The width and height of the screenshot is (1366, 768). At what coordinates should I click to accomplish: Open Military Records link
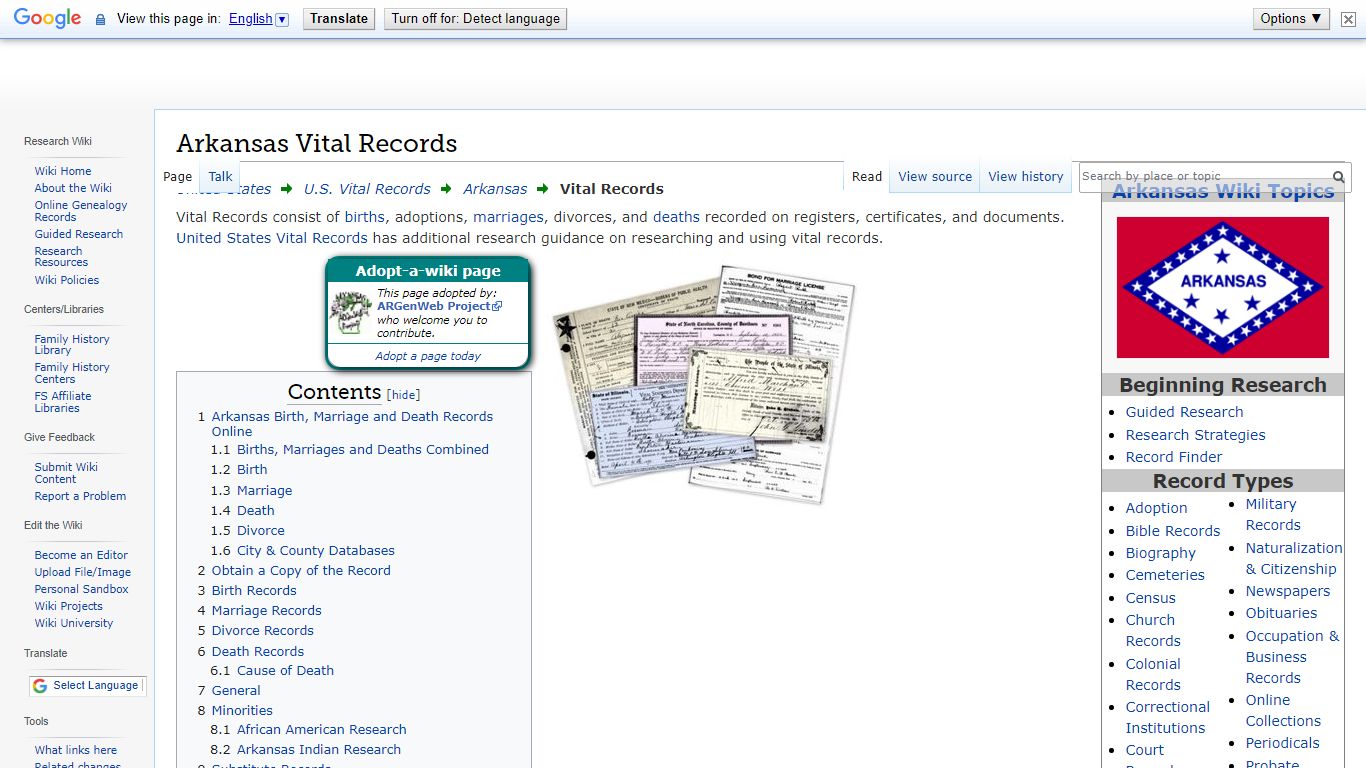(1273, 515)
